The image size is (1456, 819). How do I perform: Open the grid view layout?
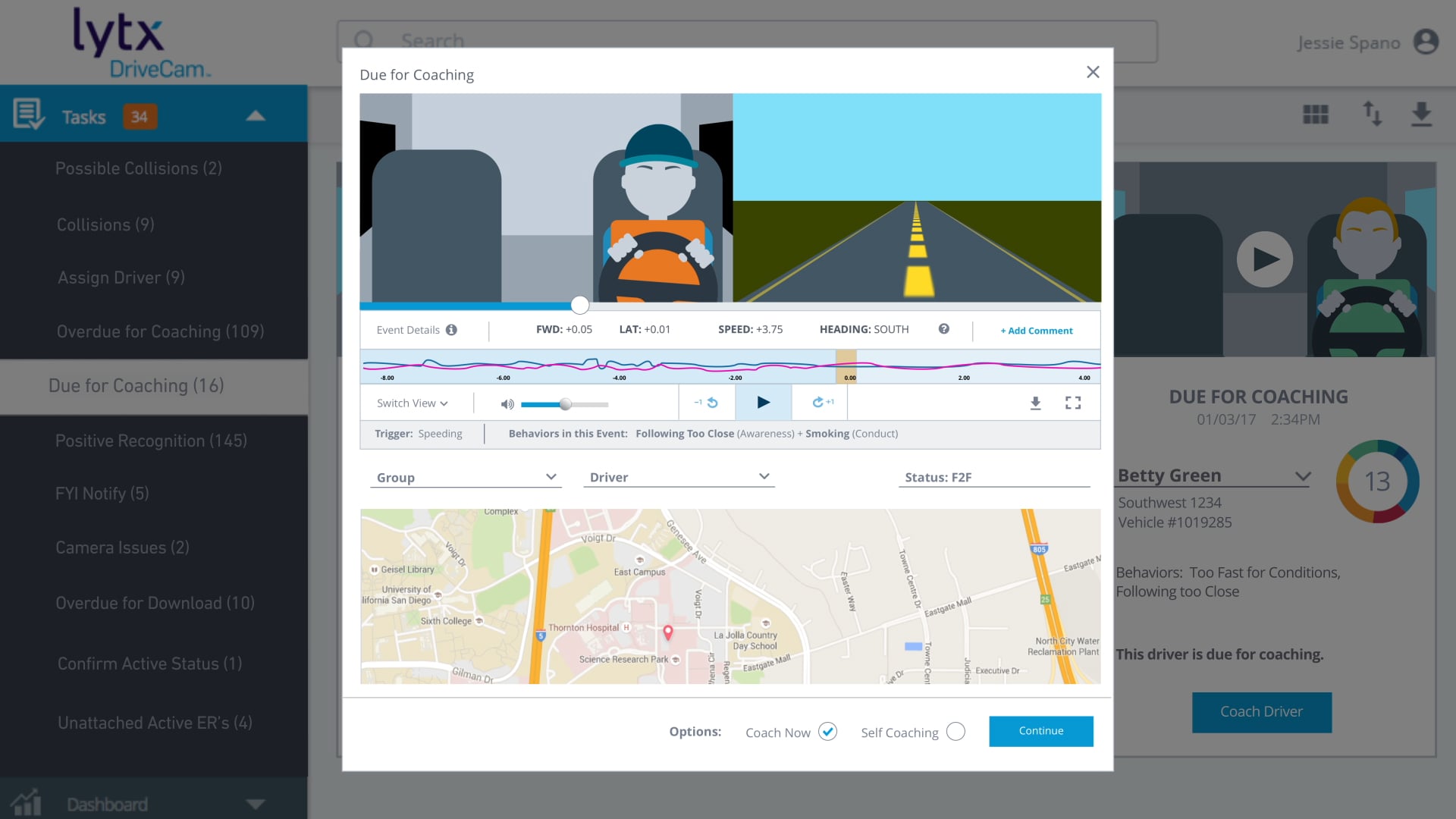pyautogui.click(x=1315, y=114)
